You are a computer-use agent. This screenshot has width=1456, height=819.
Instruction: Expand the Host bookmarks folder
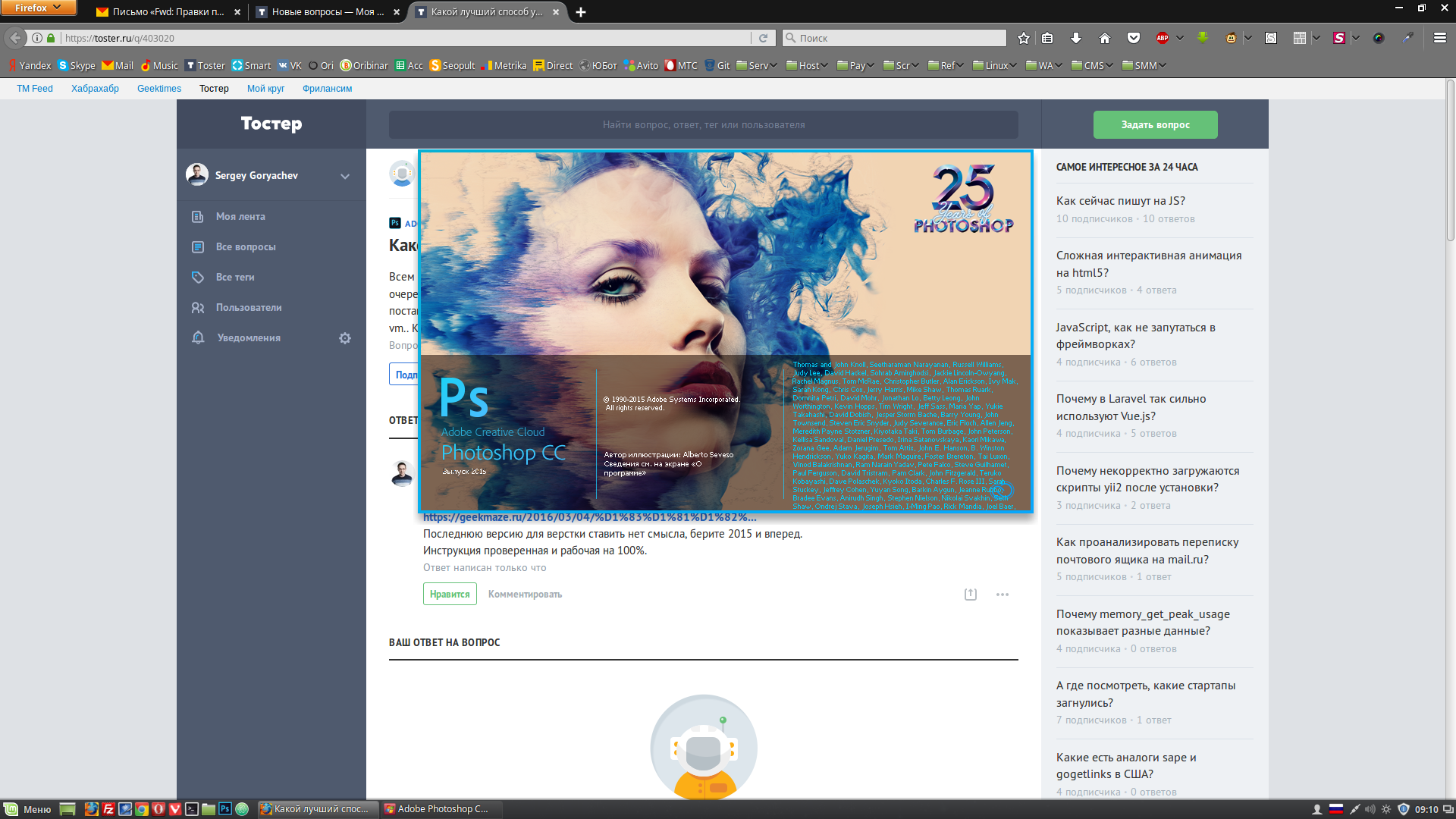coord(807,65)
